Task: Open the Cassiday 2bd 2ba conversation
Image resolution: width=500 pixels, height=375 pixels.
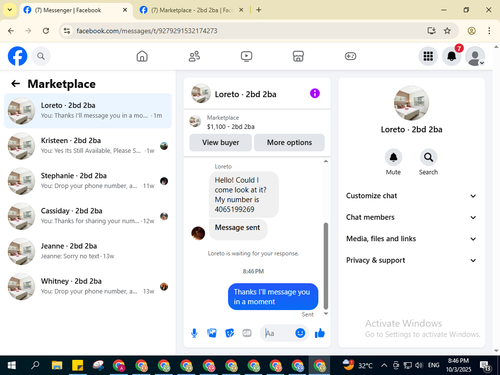Action: (88, 216)
